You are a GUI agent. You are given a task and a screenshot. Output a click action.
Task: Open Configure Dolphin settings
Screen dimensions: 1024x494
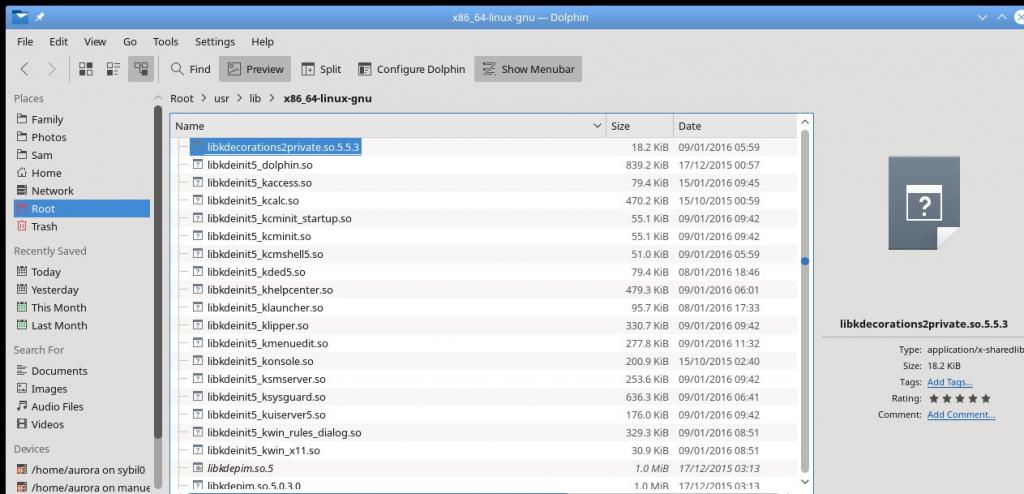(x=411, y=69)
